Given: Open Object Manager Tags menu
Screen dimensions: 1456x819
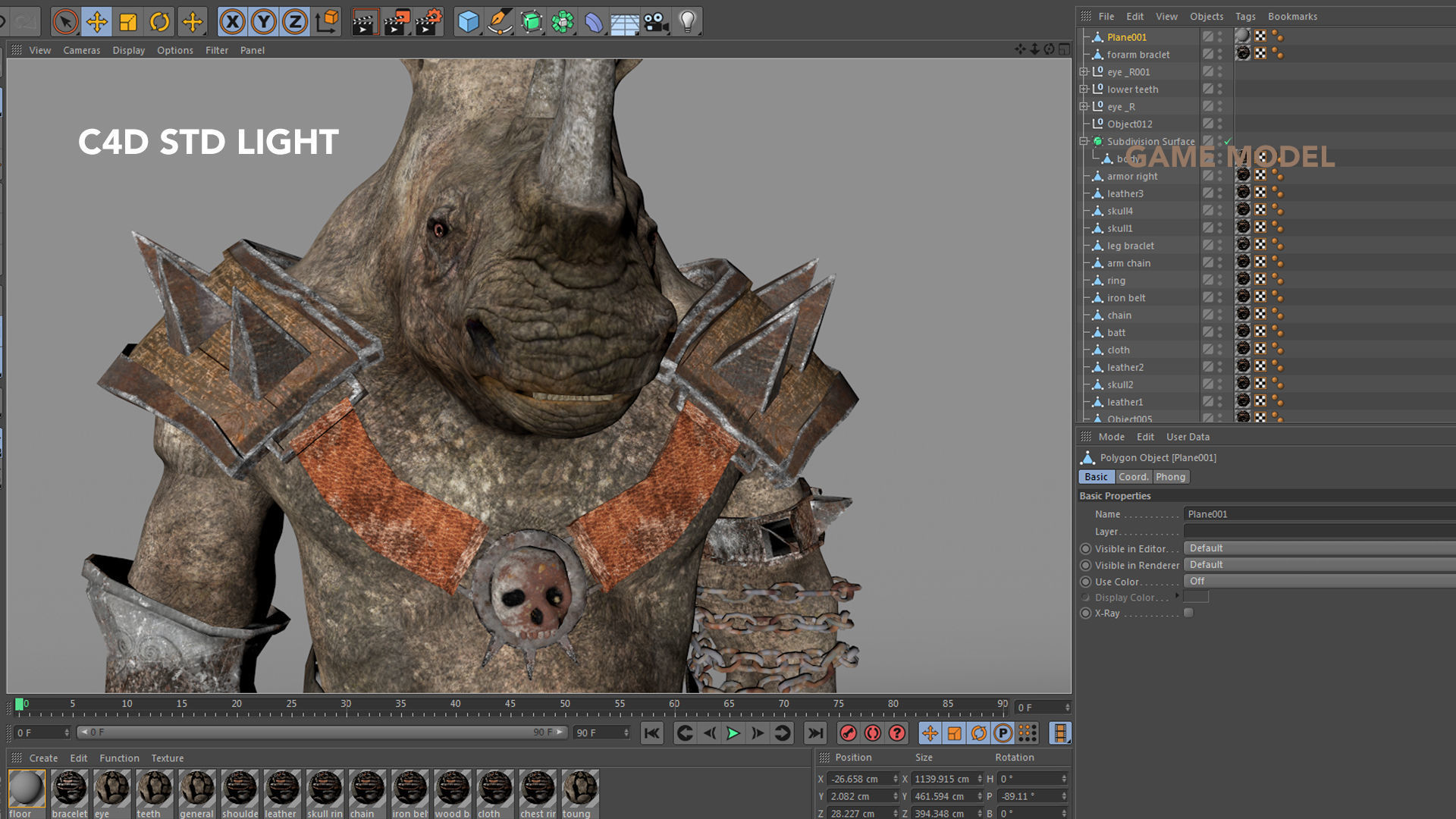Looking at the screenshot, I should tap(1245, 16).
